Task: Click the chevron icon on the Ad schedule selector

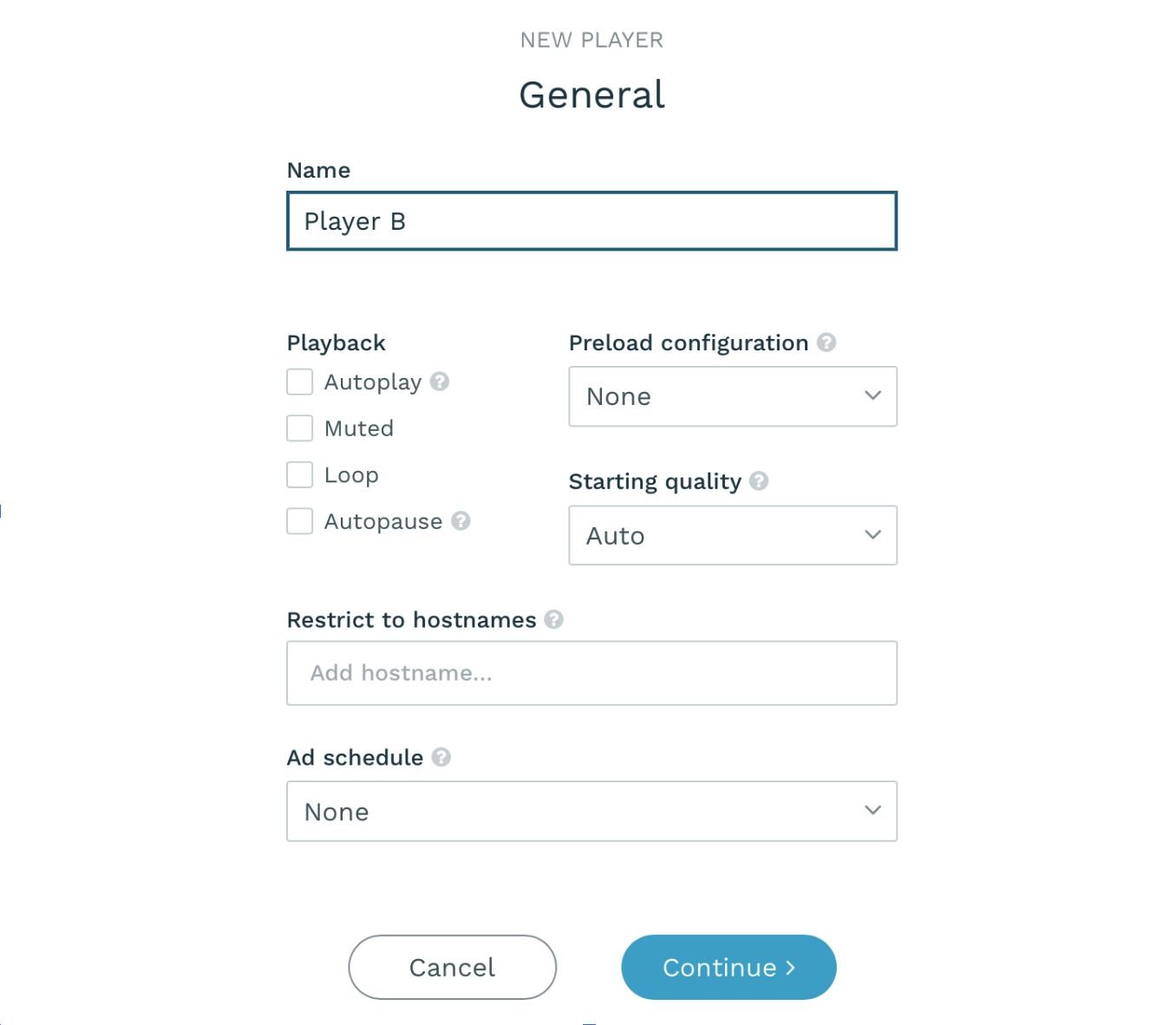Action: pos(872,810)
